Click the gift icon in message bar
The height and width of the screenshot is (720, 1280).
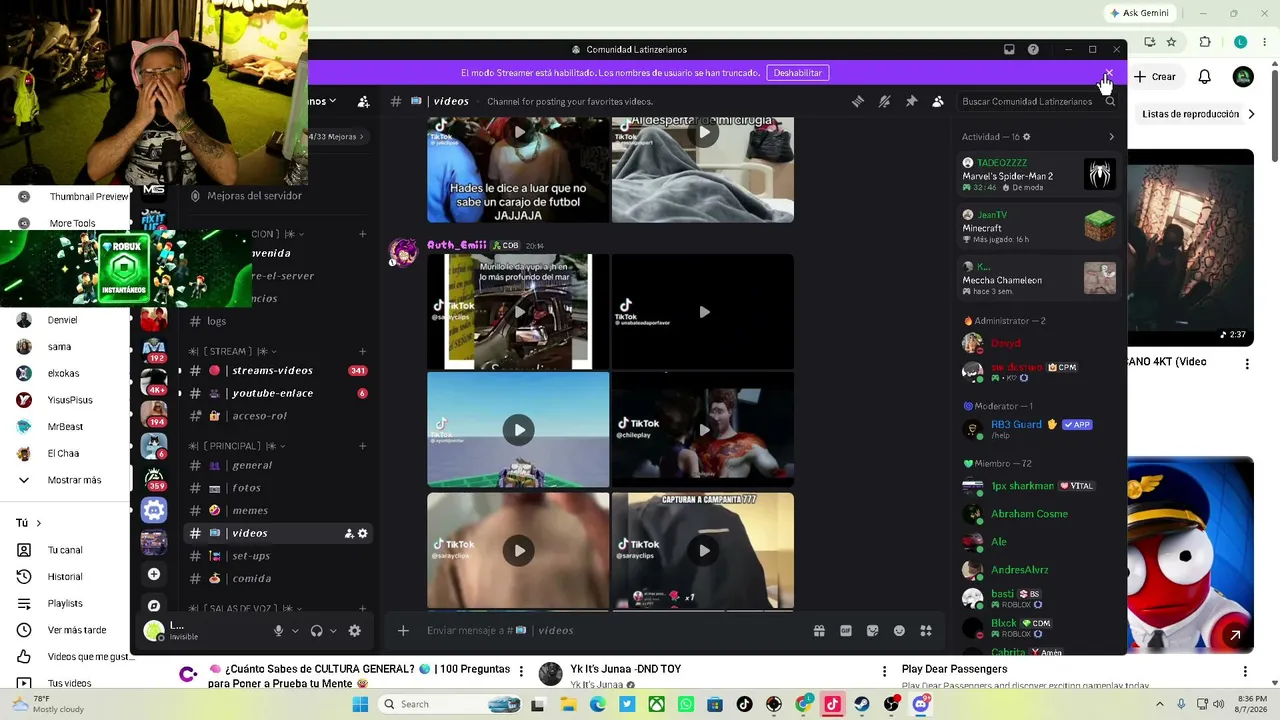[x=819, y=630]
